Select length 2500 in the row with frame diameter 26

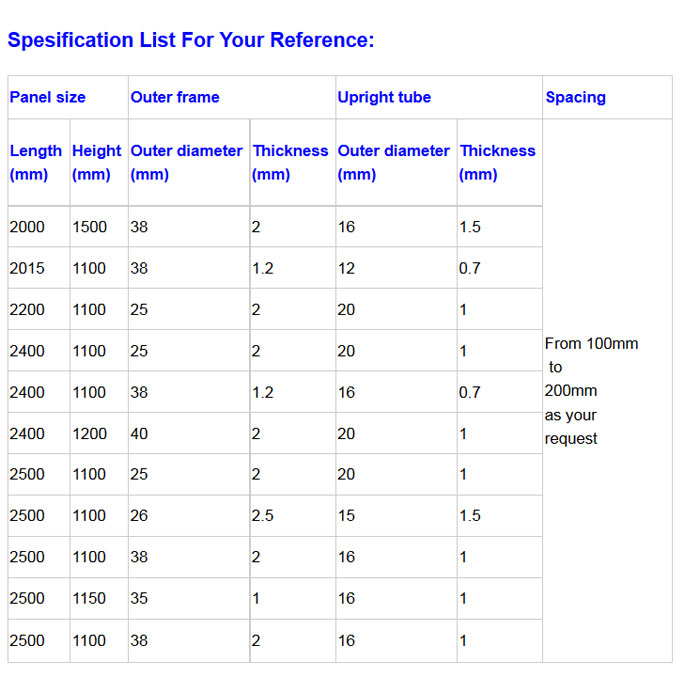pos(27,516)
